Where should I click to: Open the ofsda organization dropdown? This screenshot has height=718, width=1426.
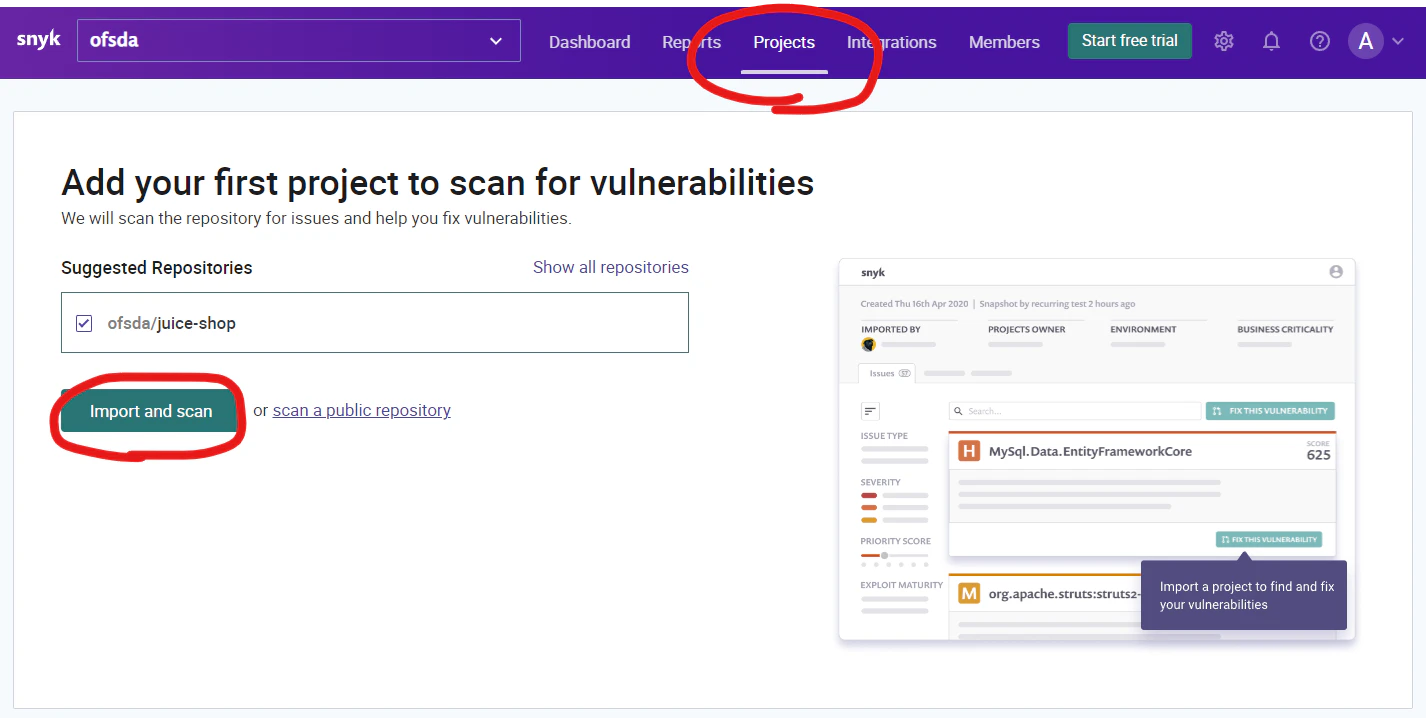[x=299, y=41]
